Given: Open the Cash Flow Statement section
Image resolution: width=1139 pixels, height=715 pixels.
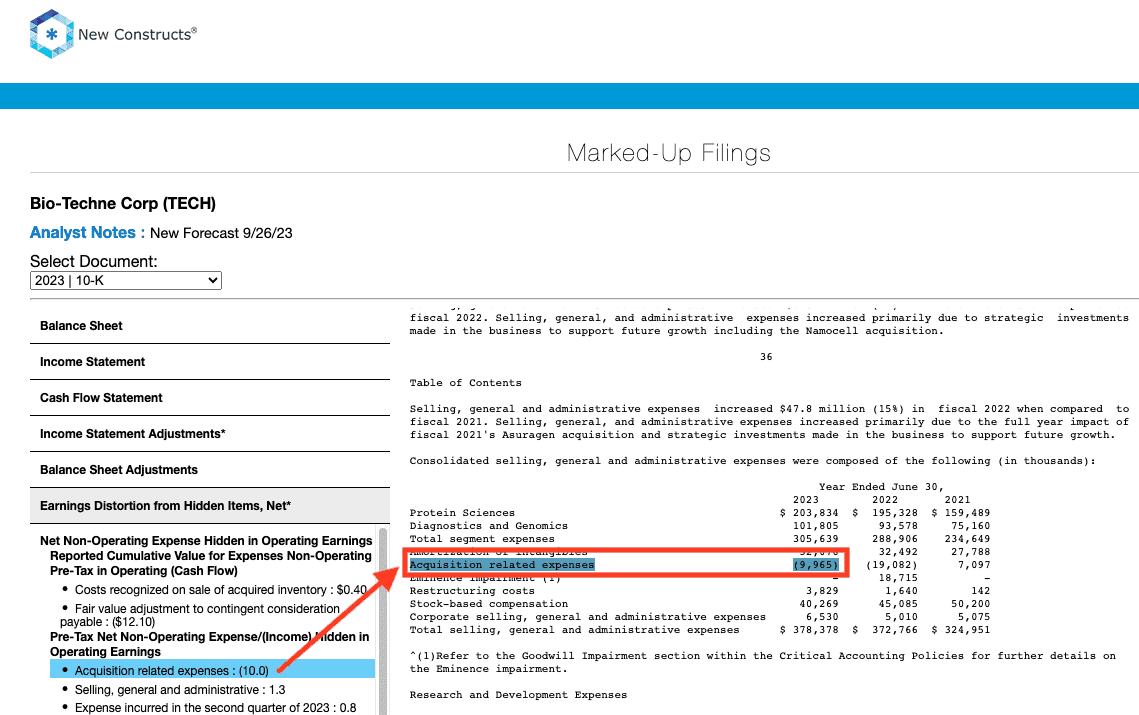Looking at the screenshot, I should click(x=209, y=398).
